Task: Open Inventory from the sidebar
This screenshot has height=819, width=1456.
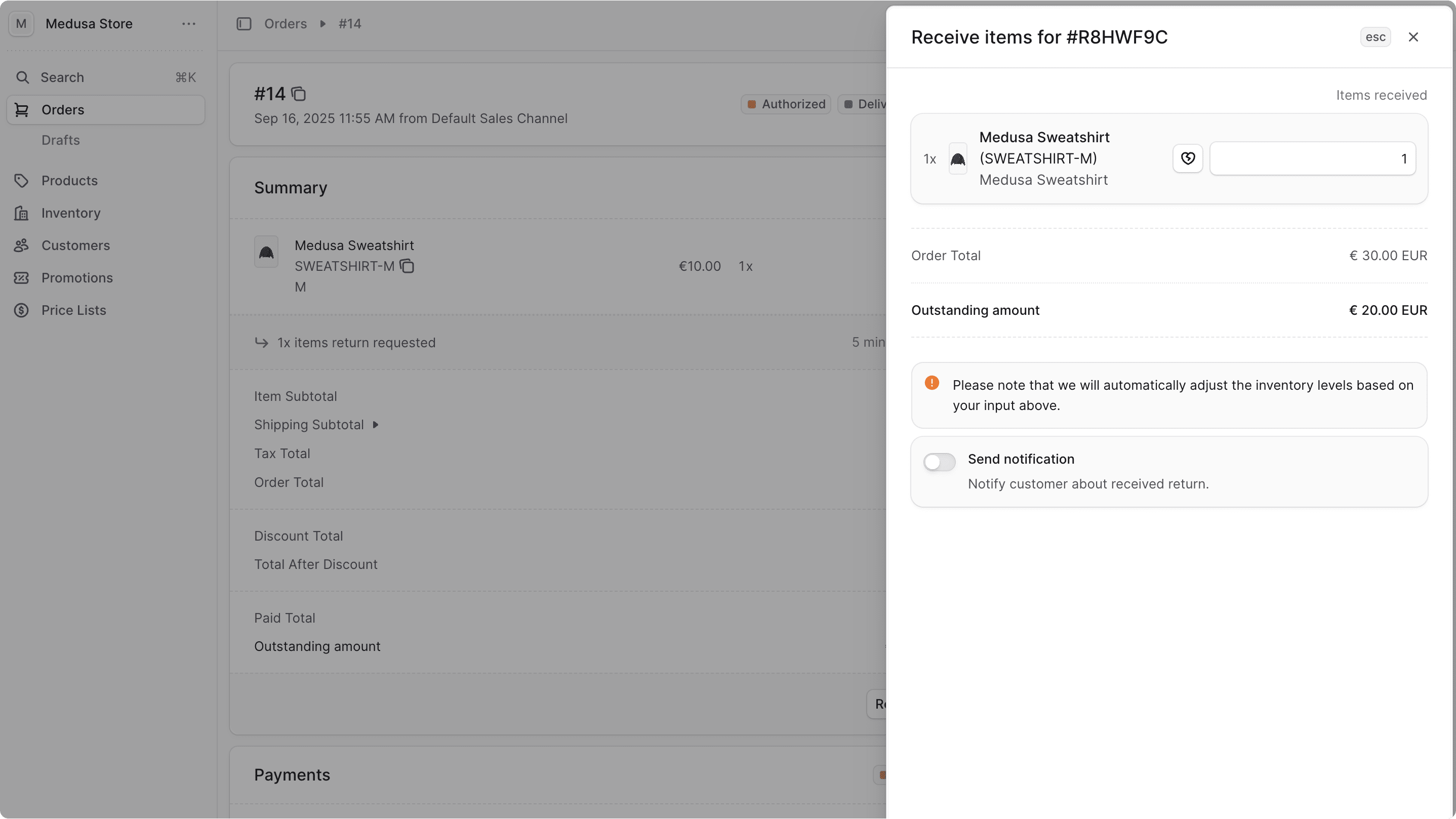Action: click(70, 213)
